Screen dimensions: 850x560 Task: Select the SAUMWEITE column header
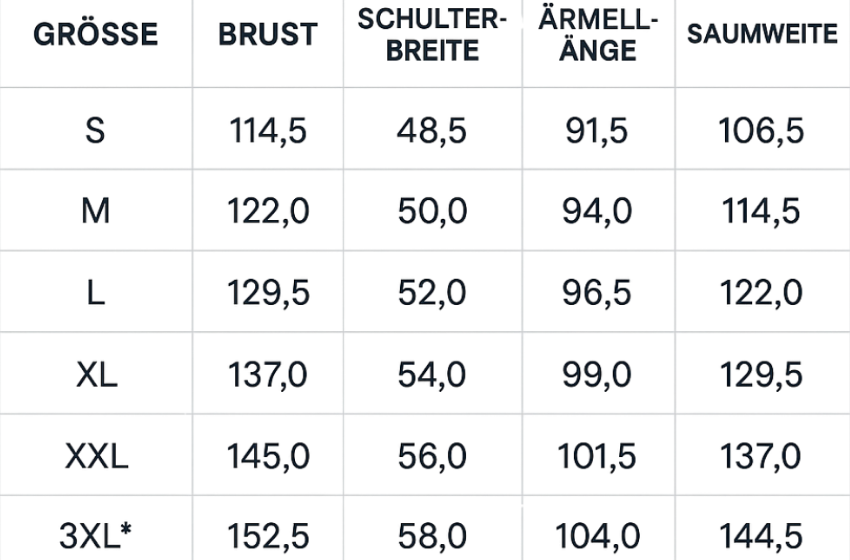click(762, 35)
